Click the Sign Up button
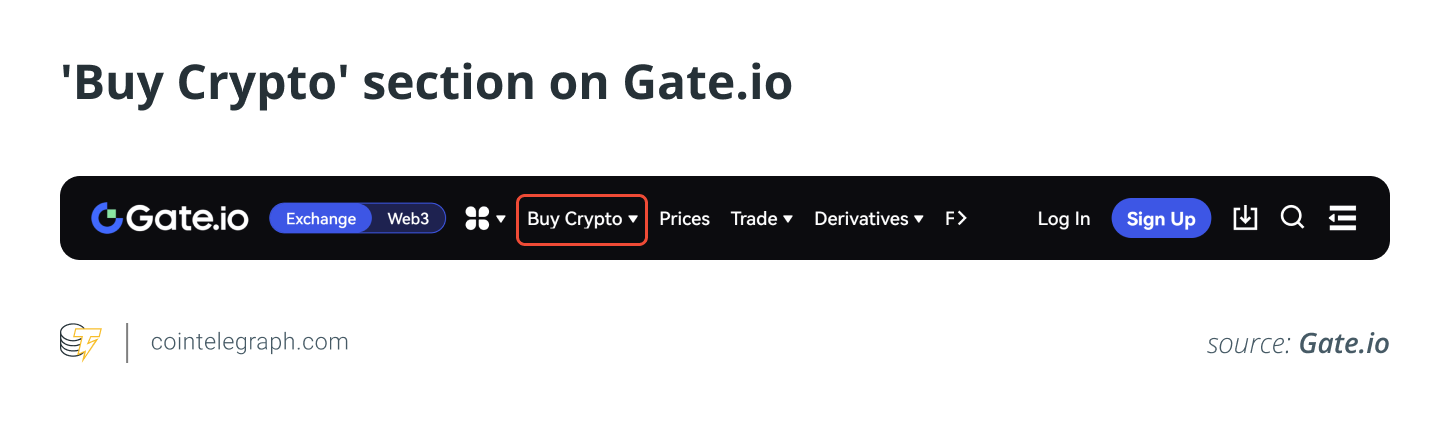The width and height of the screenshot is (1450, 423). point(1161,219)
